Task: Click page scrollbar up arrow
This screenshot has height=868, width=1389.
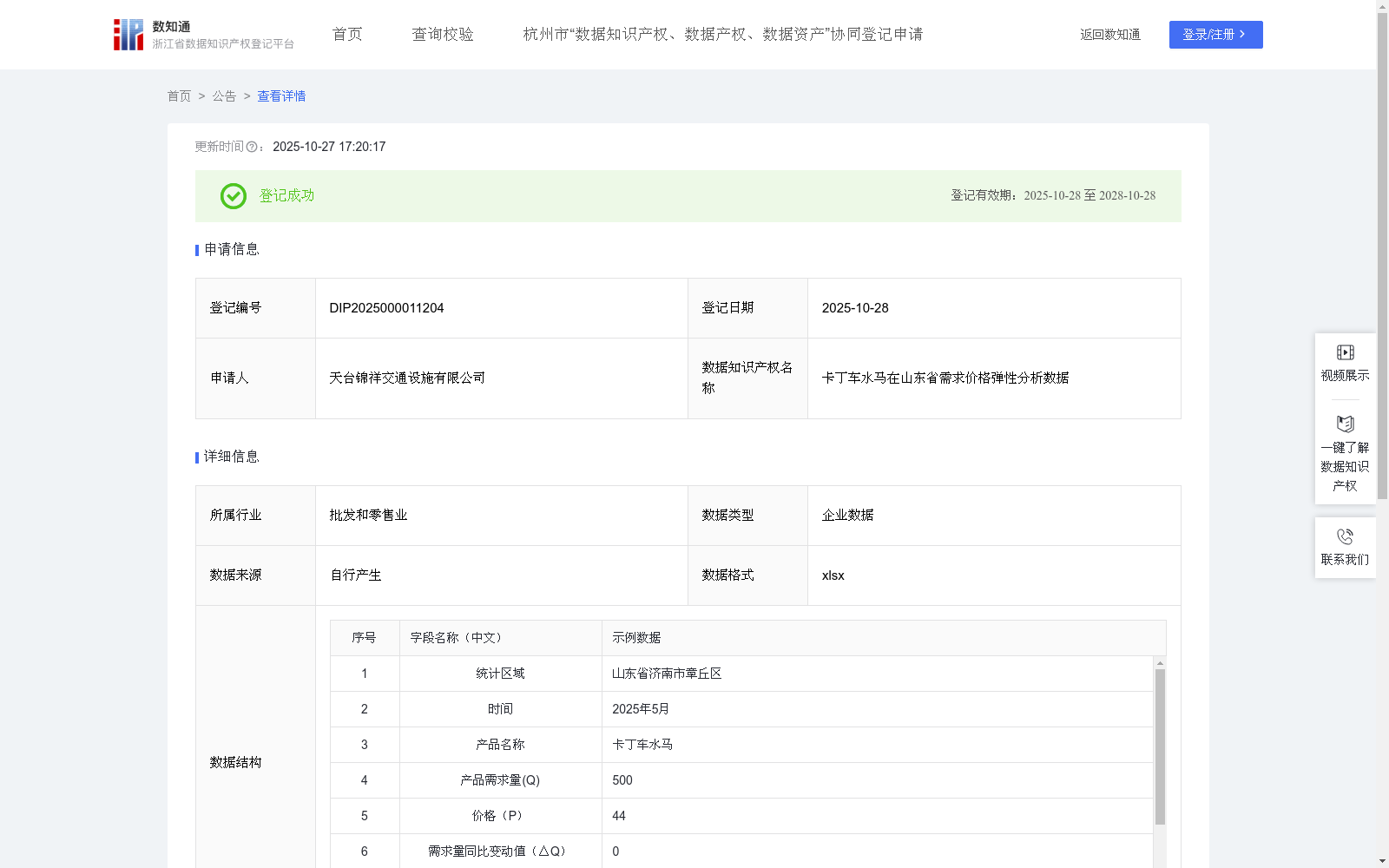Action: [x=1382, y=5]
